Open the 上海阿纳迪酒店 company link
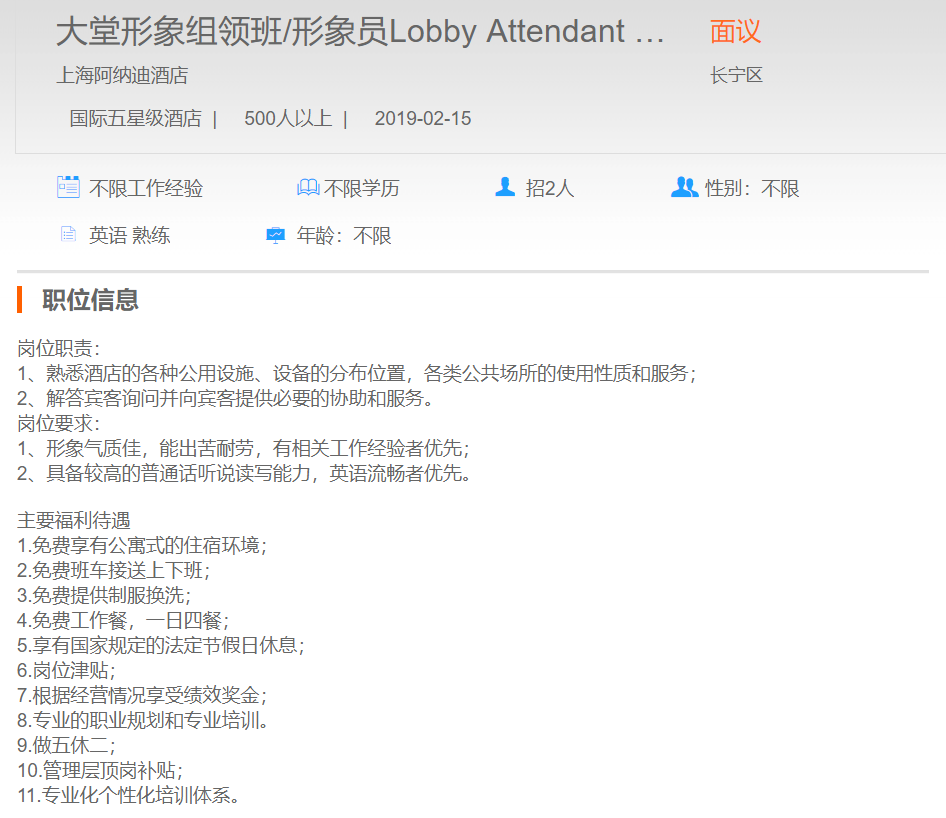 coord(122,75)
